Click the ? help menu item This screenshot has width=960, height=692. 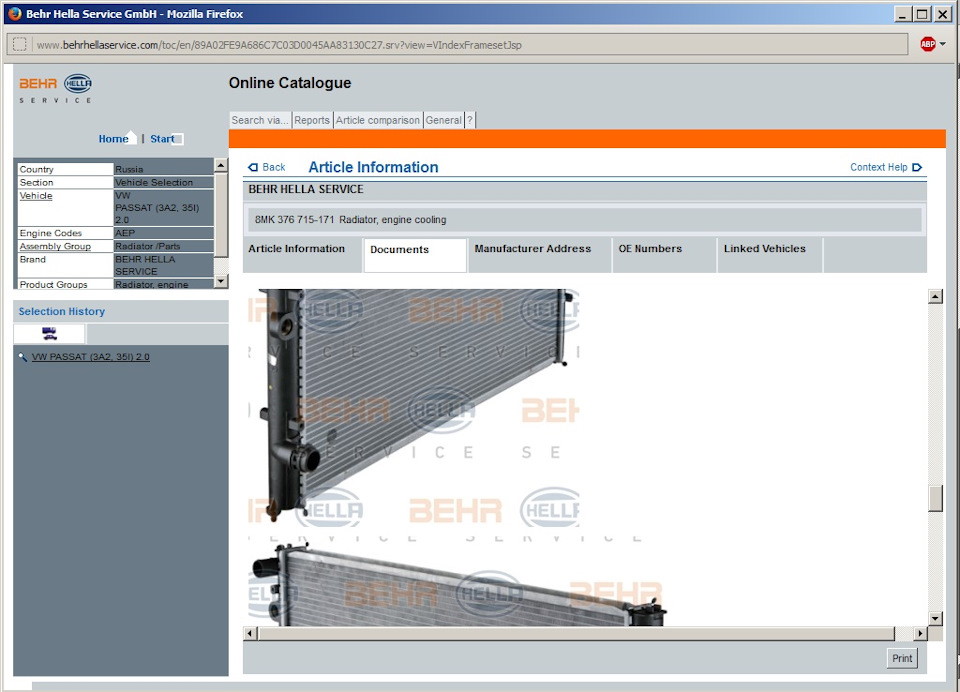pos(470,120)
